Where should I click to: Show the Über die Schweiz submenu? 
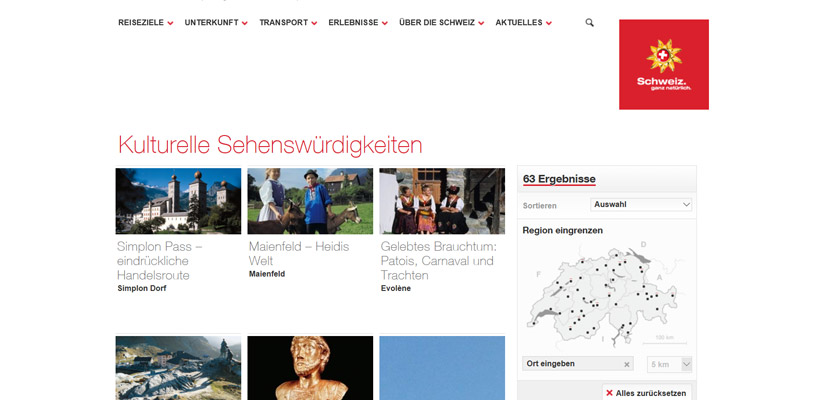click(441, 23)
